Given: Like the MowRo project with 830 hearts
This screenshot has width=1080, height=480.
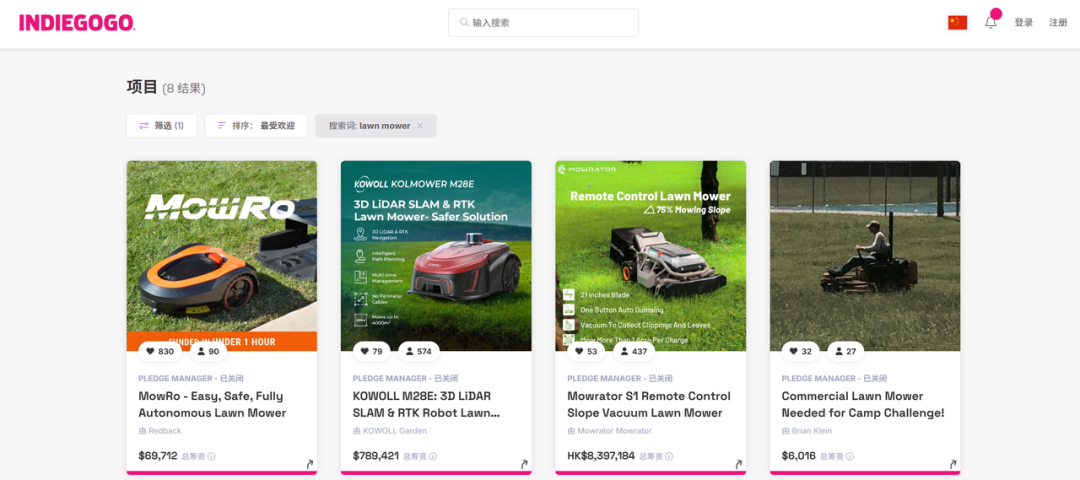Looking at the screenshot, I should click(160, 351).
